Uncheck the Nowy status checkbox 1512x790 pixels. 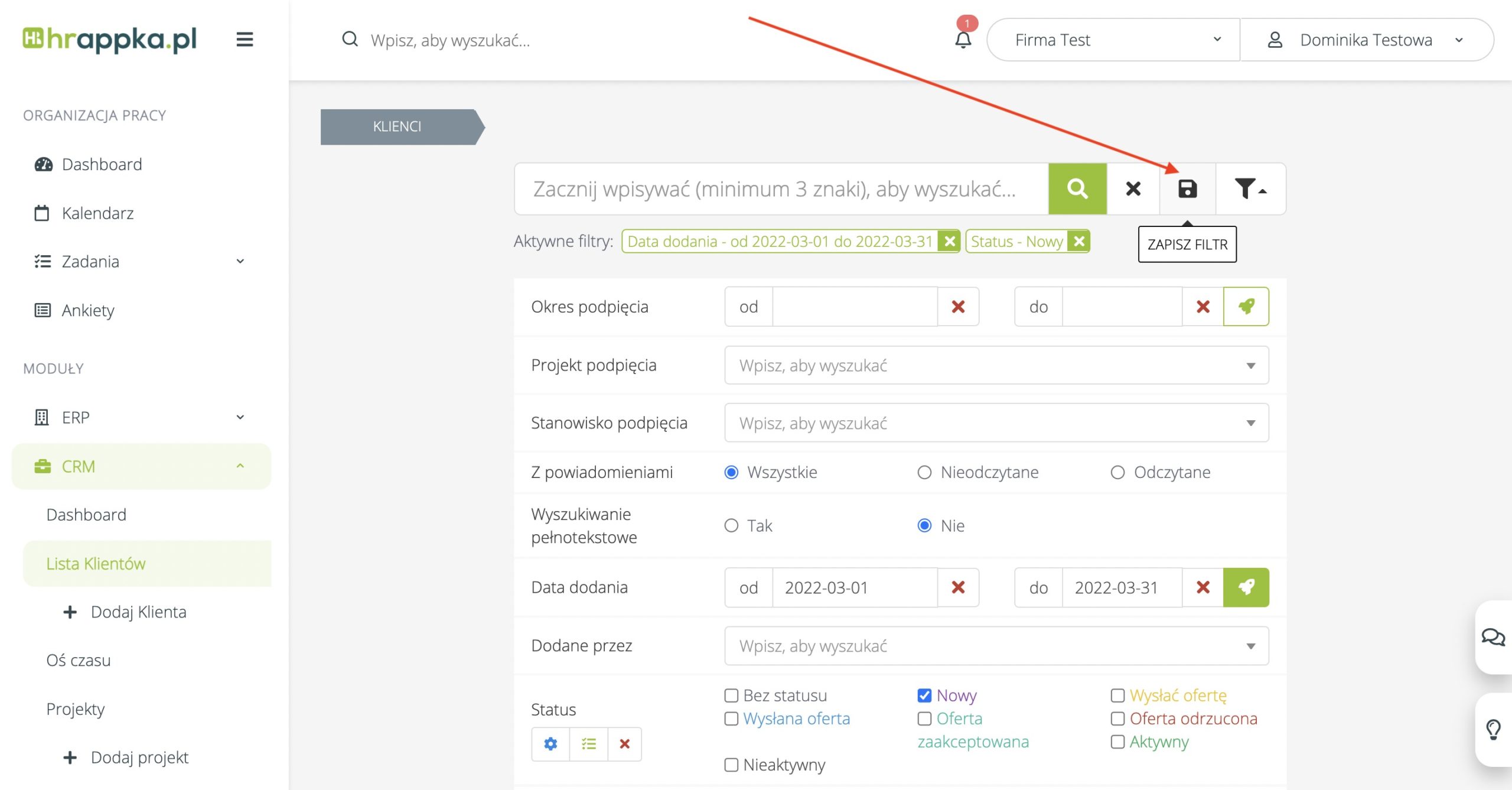coord(924,695)
